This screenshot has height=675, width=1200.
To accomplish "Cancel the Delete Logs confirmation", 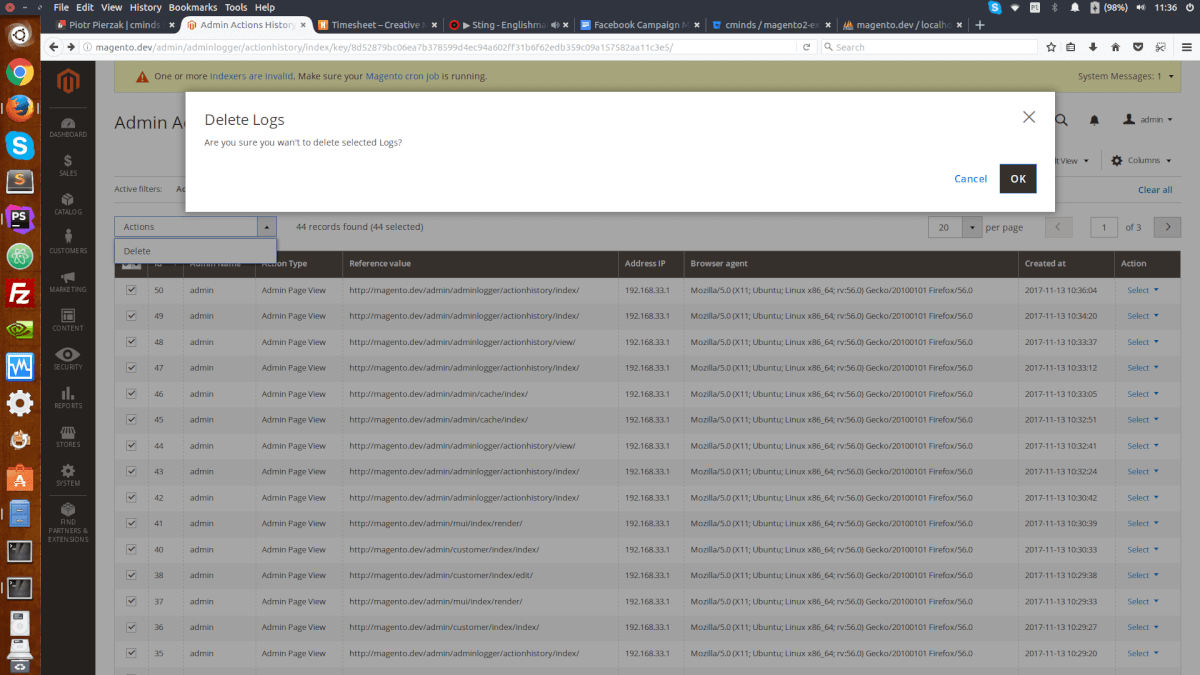I will [970, 179].
